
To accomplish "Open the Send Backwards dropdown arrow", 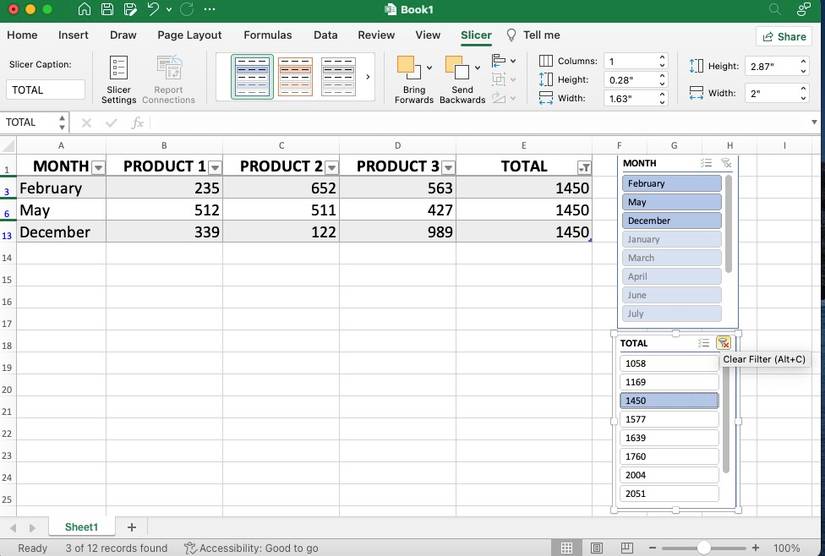I will pos(477,68).
